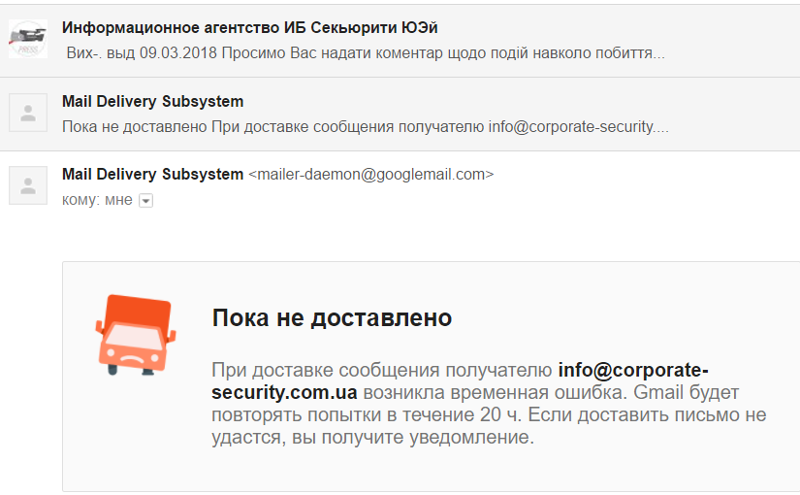The image size is (800, 495).
Task: Click the 'кому: мне' recipient text
Action: click(x=97, y=200)
